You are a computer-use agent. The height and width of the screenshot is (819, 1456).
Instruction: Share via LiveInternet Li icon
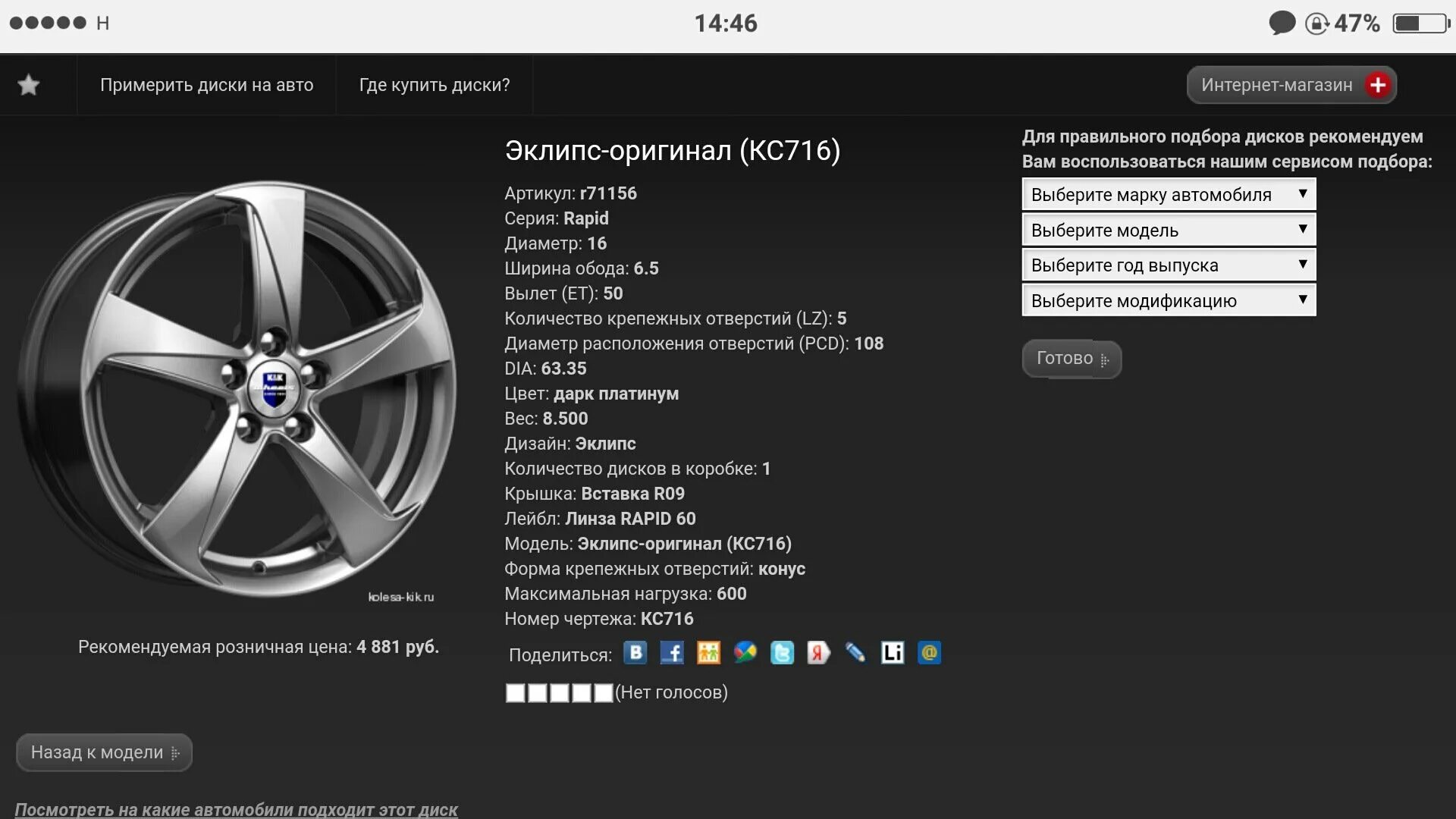point(893,653)
